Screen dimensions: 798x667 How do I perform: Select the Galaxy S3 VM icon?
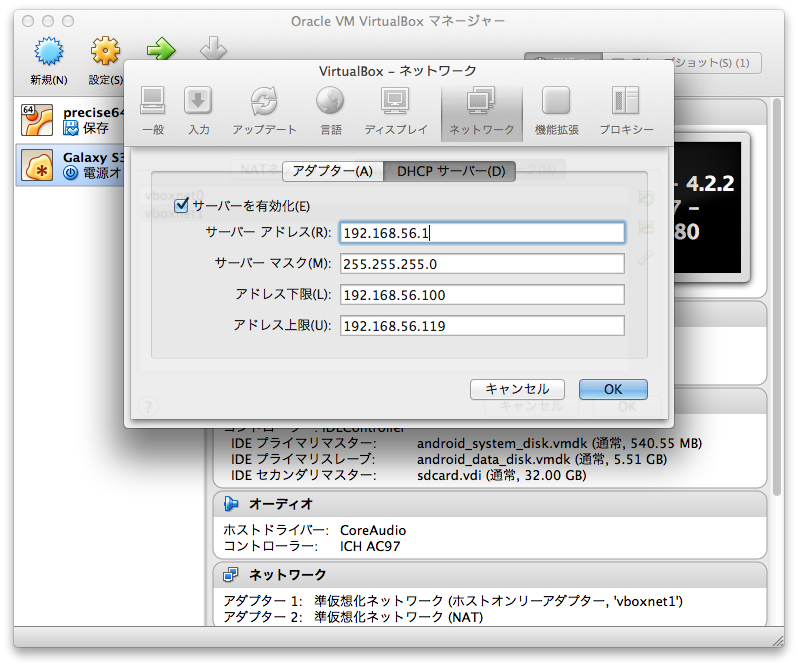37,165
